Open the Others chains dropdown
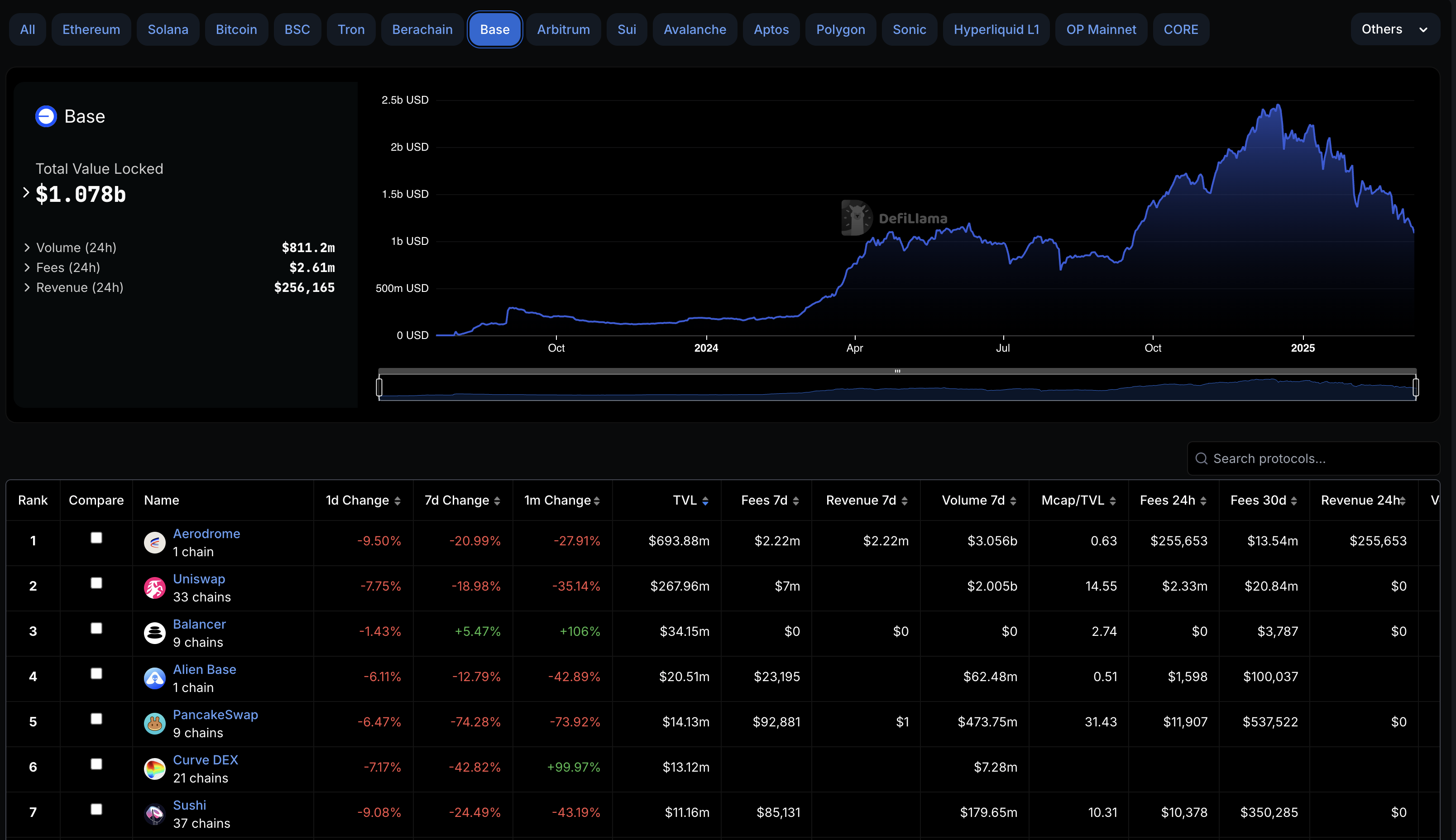The width and height of the screenshot is (1456, 840). pyautogui.click(x=1394, y=29)
